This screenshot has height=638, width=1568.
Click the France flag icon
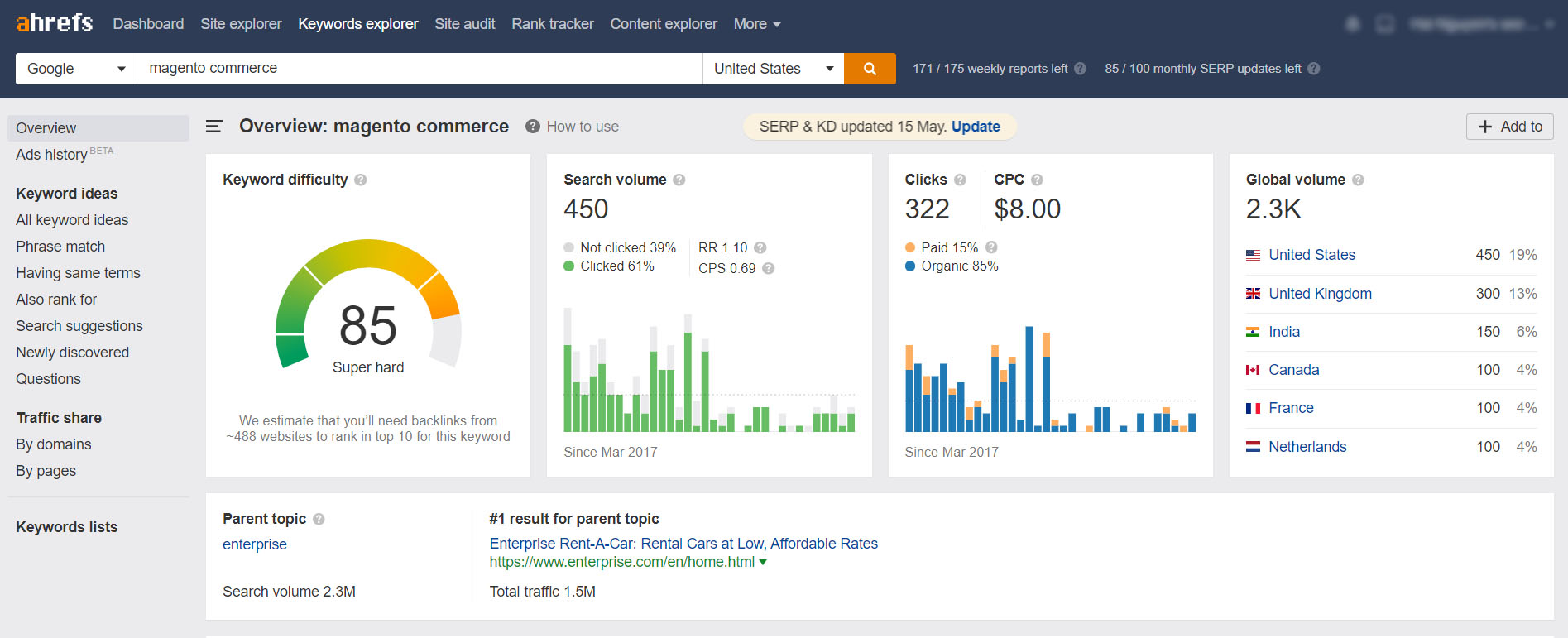(1254, 408)
